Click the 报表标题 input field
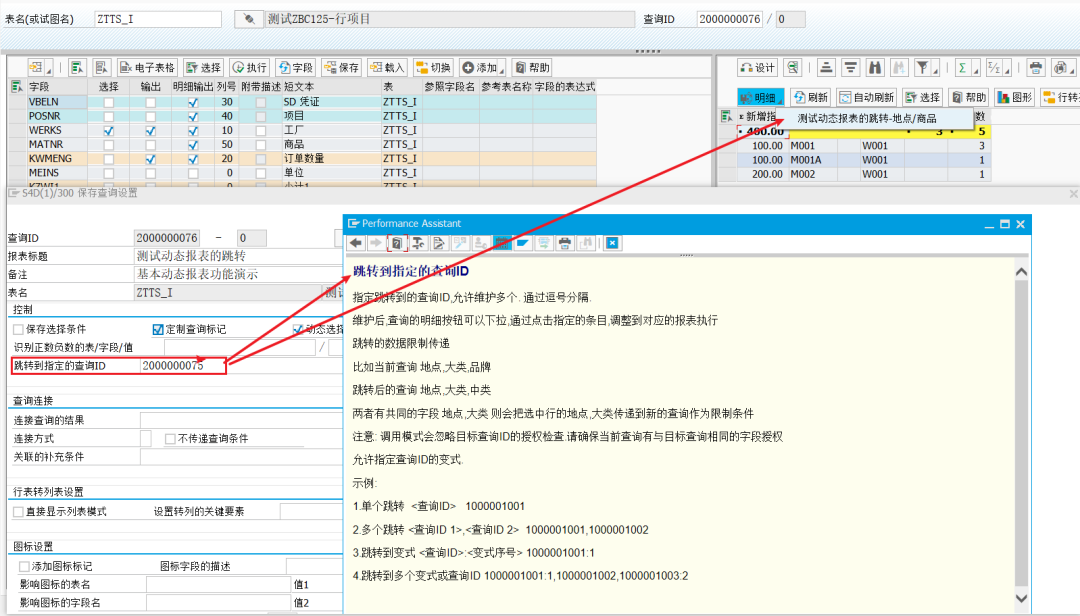This screenshot has height=616, width=1080. click(x=239, y=256)
